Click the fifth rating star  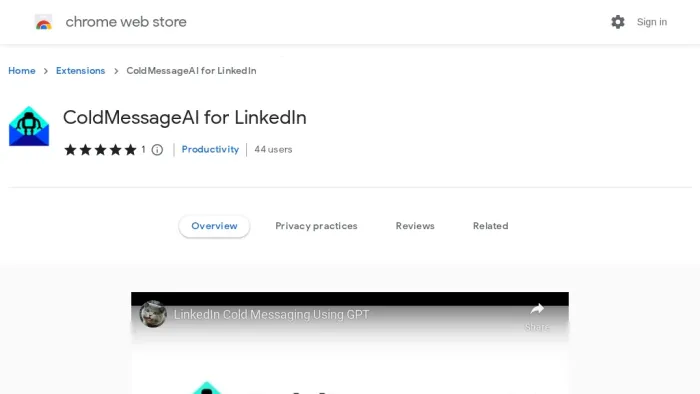point(130,149)
